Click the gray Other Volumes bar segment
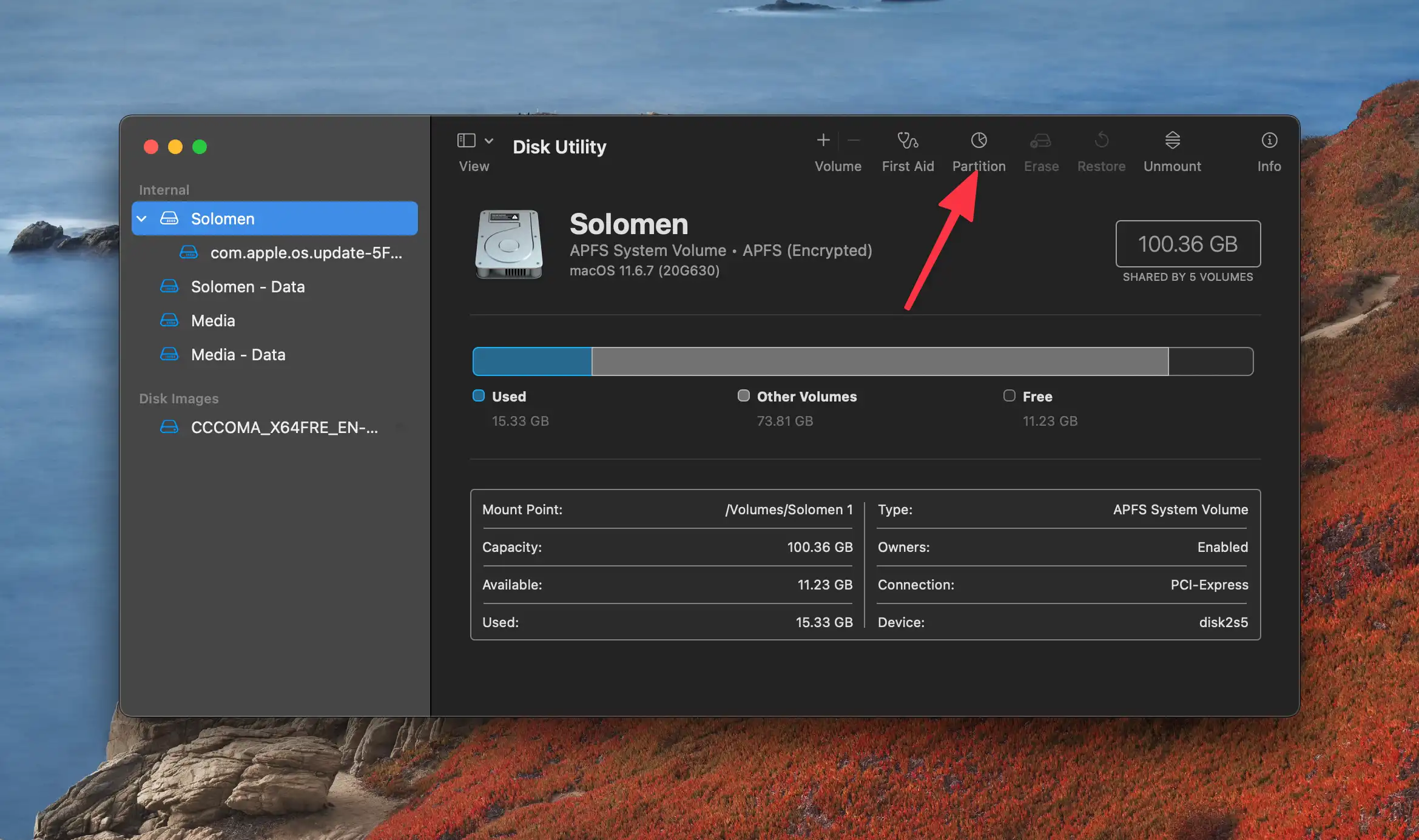Screen dimensions: 1419x840 [x=880, y=361]
